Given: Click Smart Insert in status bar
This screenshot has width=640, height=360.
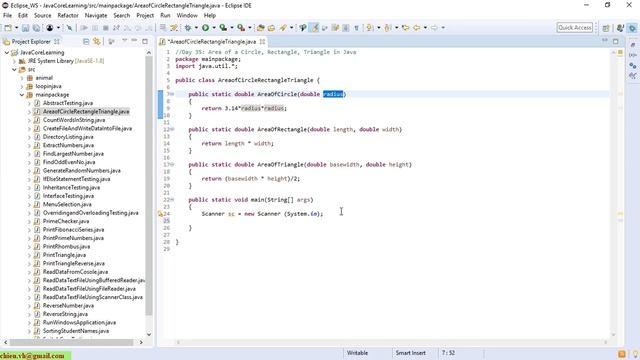Looking at the screenshot, I should [410, 353].
